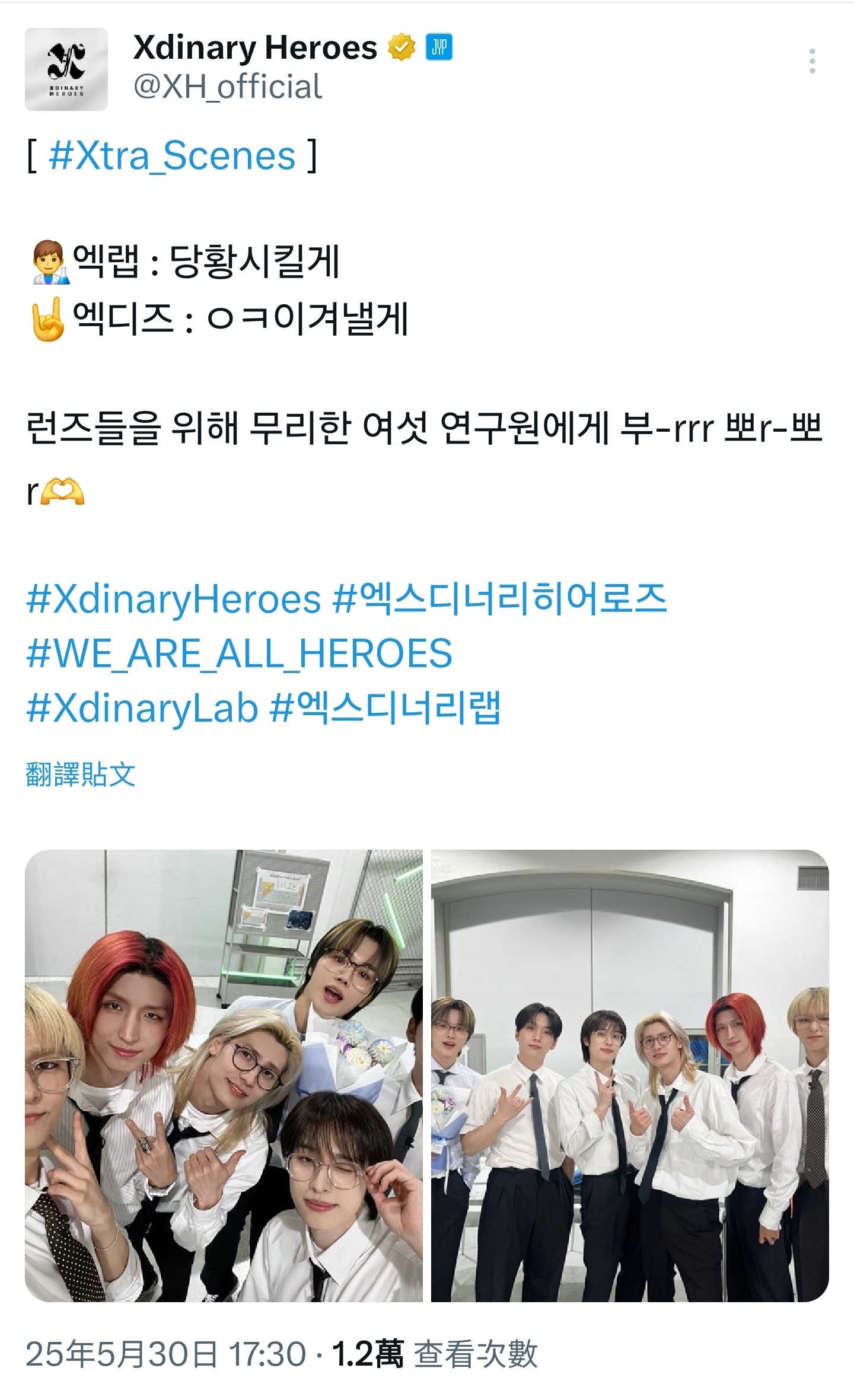Image resolution: width=854 pixels, height=1400 pixels.
Task: Open the right group photo with white shirts
Action: click(630, 1076)
